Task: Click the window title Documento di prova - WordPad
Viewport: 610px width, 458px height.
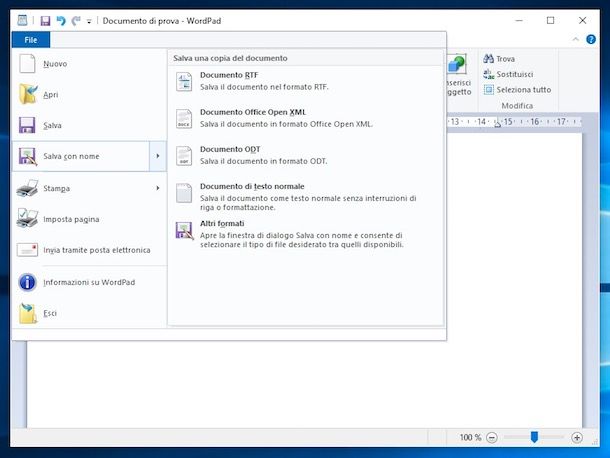Action: [x=162, y=21]
